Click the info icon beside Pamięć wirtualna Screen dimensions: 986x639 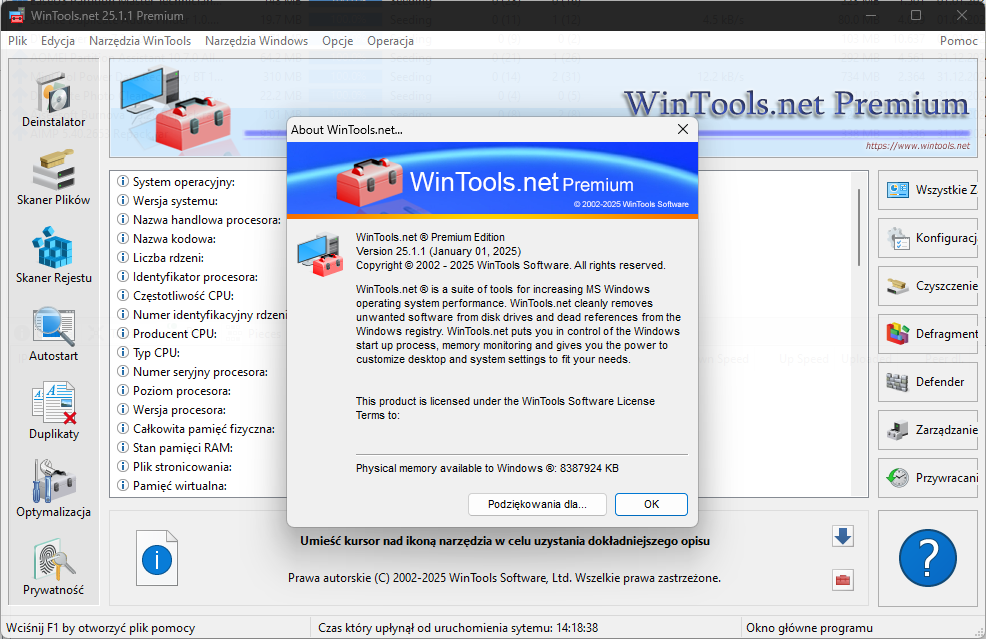(123, 486)
